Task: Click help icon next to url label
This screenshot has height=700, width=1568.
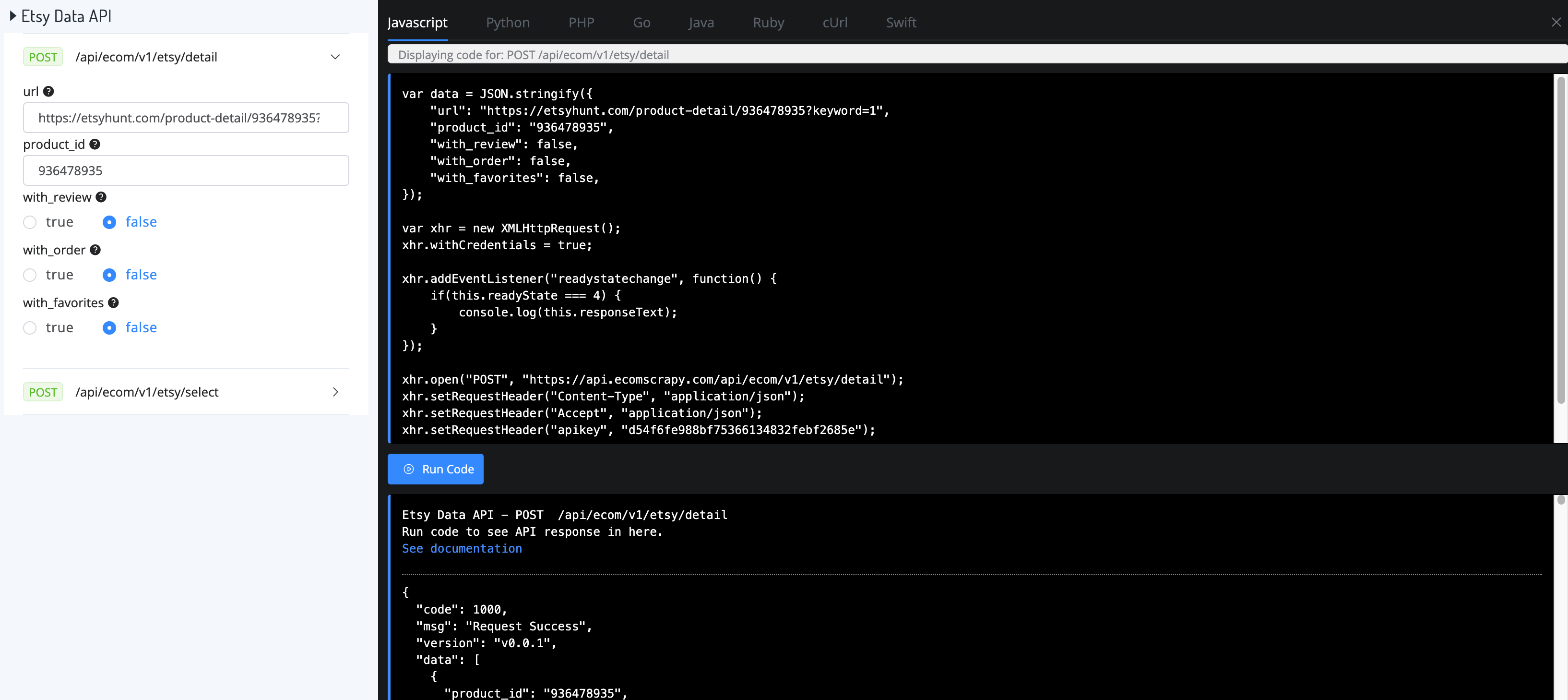Action: pos(48,91)
